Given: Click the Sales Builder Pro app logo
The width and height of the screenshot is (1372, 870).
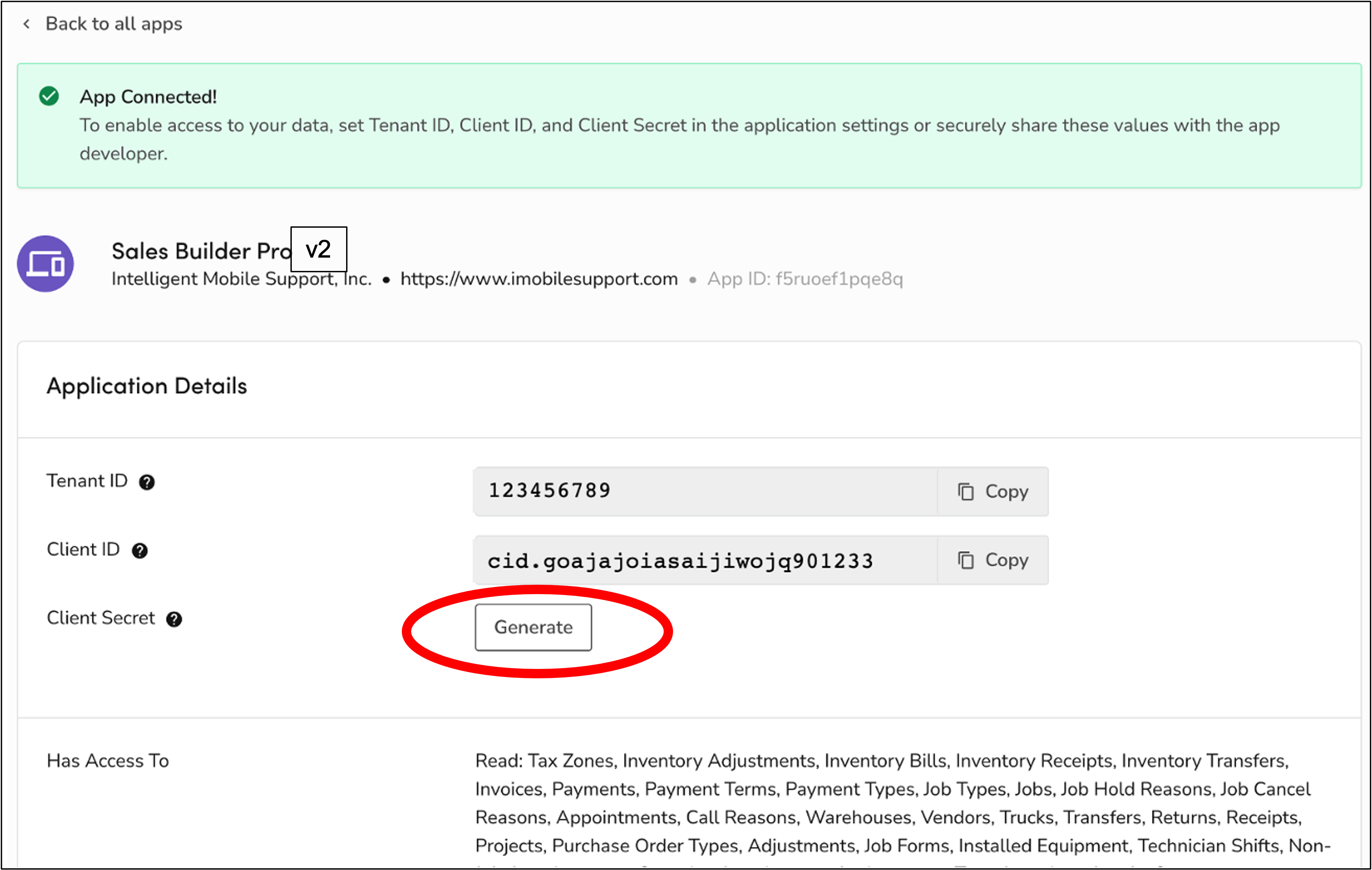Looking at the screenshot, I should click(x=45, y=264).
